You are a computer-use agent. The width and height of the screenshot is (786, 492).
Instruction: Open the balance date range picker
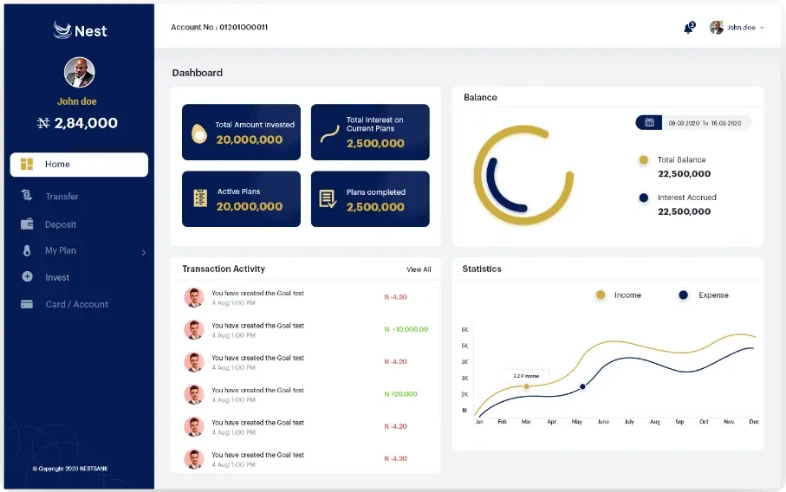tap(703, 122)
